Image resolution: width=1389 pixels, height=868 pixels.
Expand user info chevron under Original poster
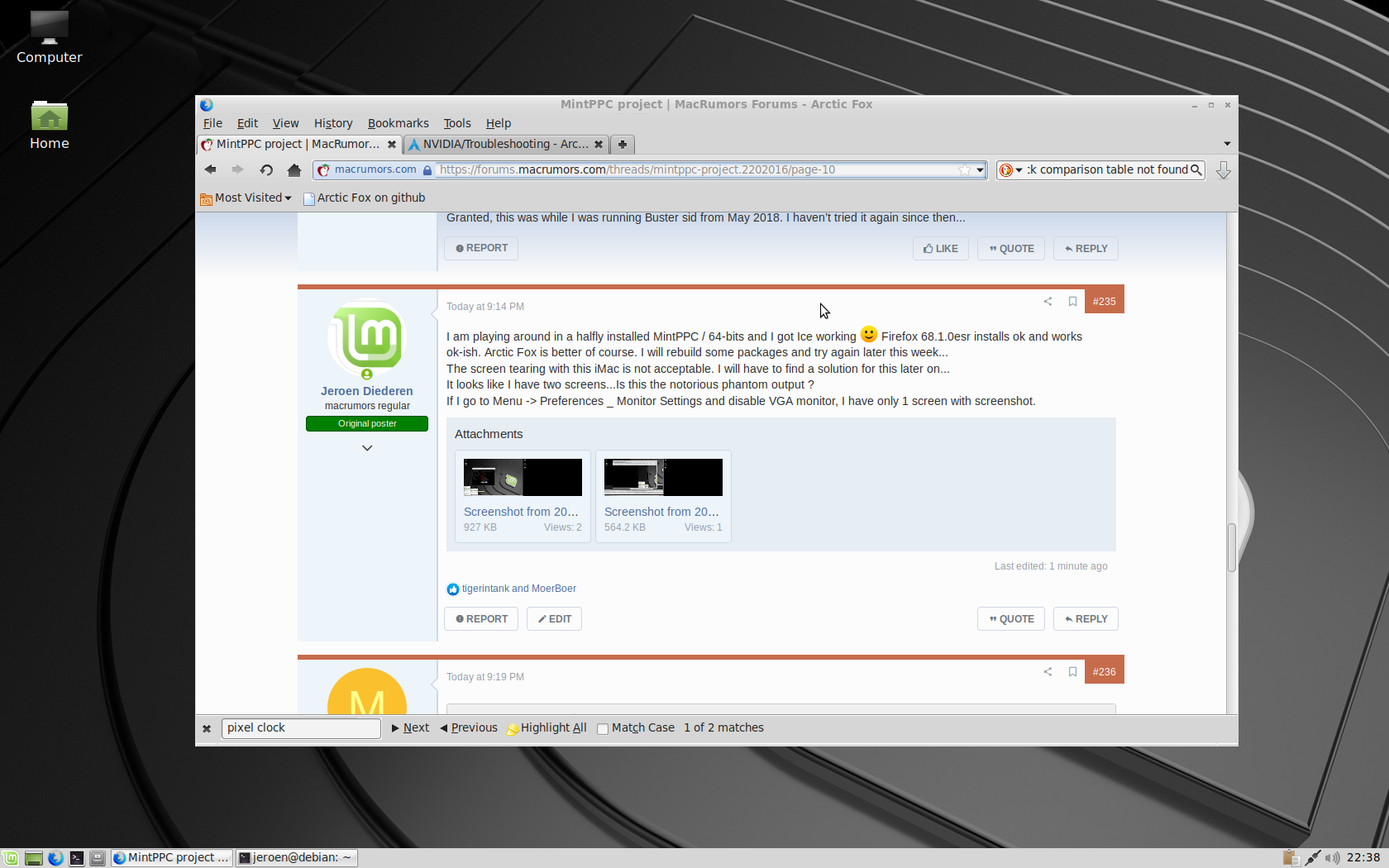point(367,448)
